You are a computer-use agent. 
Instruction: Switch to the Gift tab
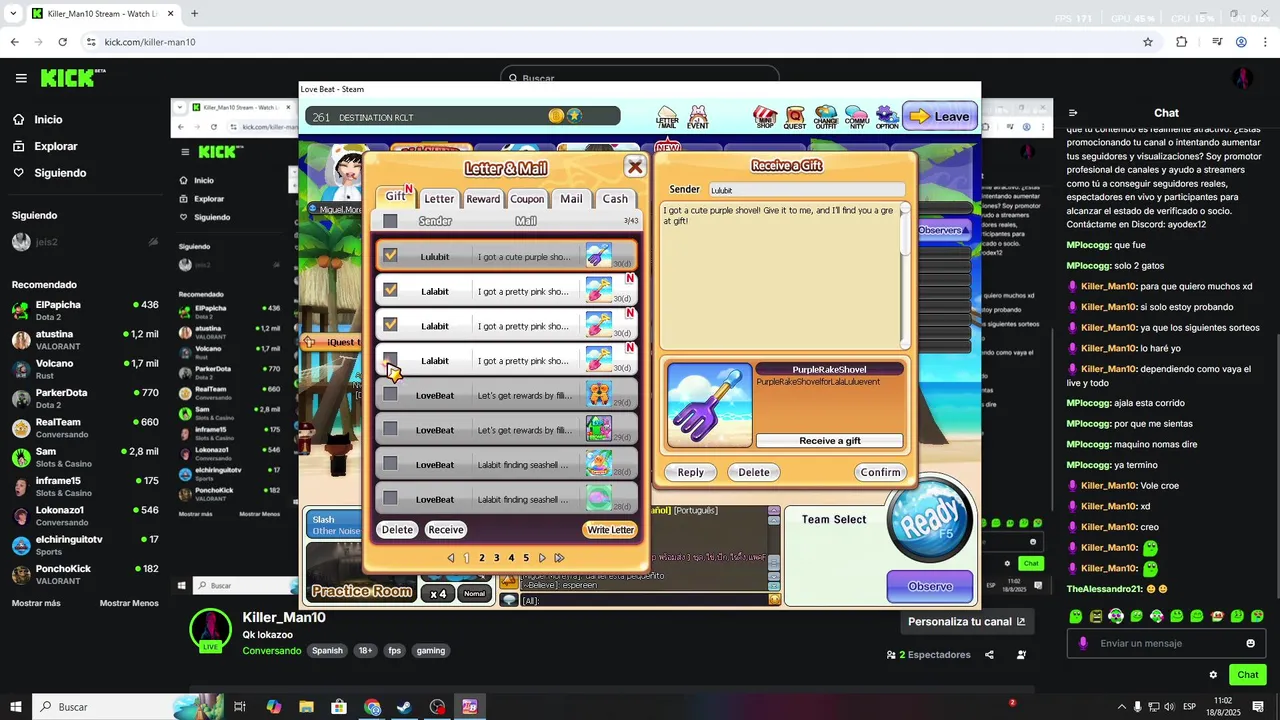tap(396, 197)
